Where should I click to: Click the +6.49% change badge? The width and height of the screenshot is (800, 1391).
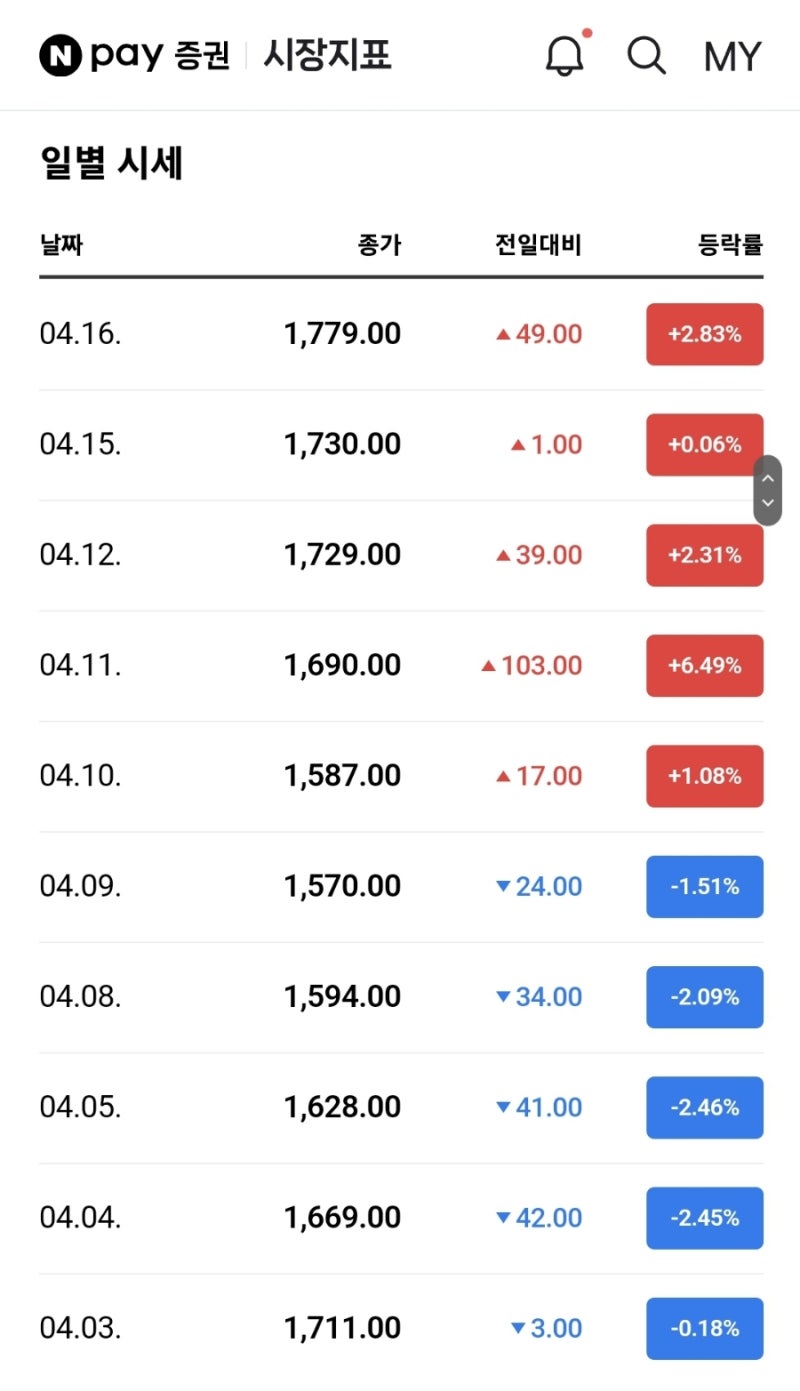[704, 665]
